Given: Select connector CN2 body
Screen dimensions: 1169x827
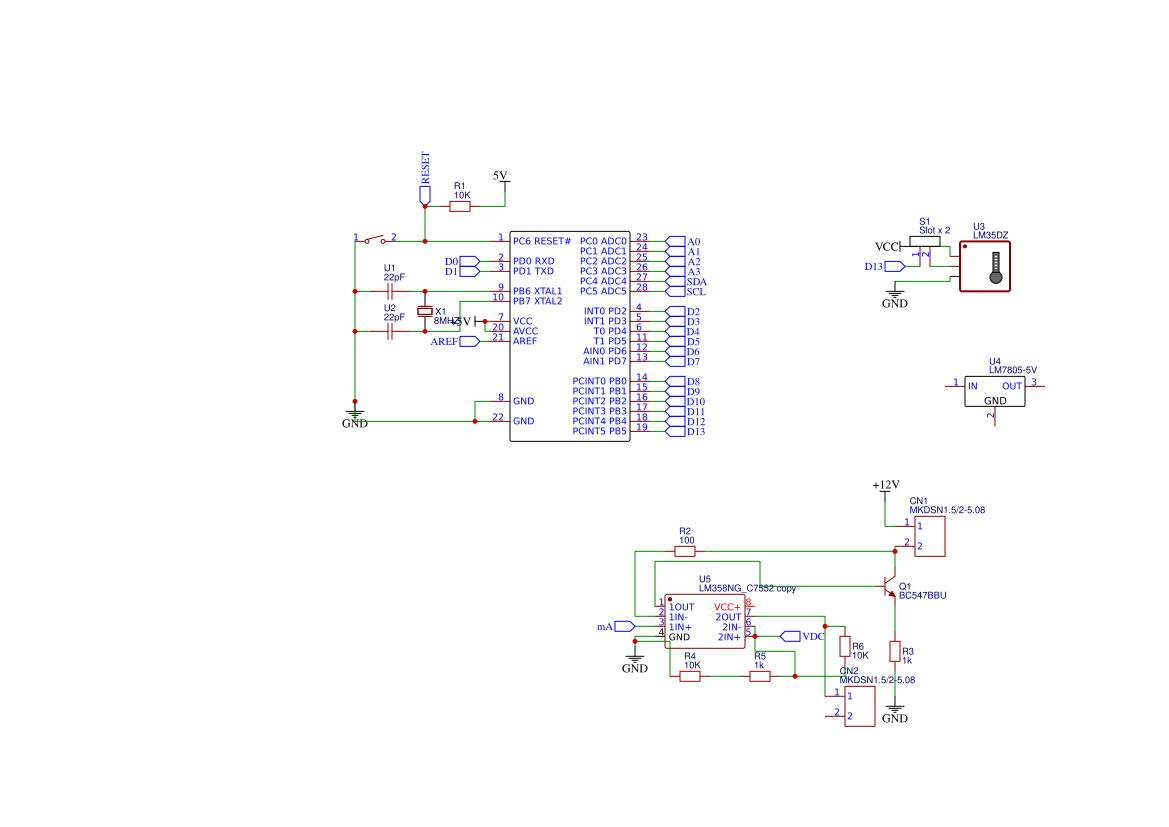Looking at the screenshot, I should (x=860, y=706).
